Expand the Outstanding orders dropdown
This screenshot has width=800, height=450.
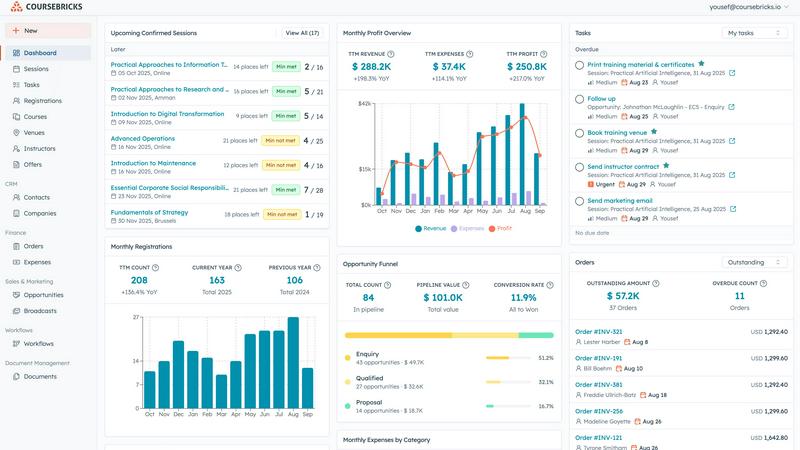pyautogui.click(x=754, y=262)
